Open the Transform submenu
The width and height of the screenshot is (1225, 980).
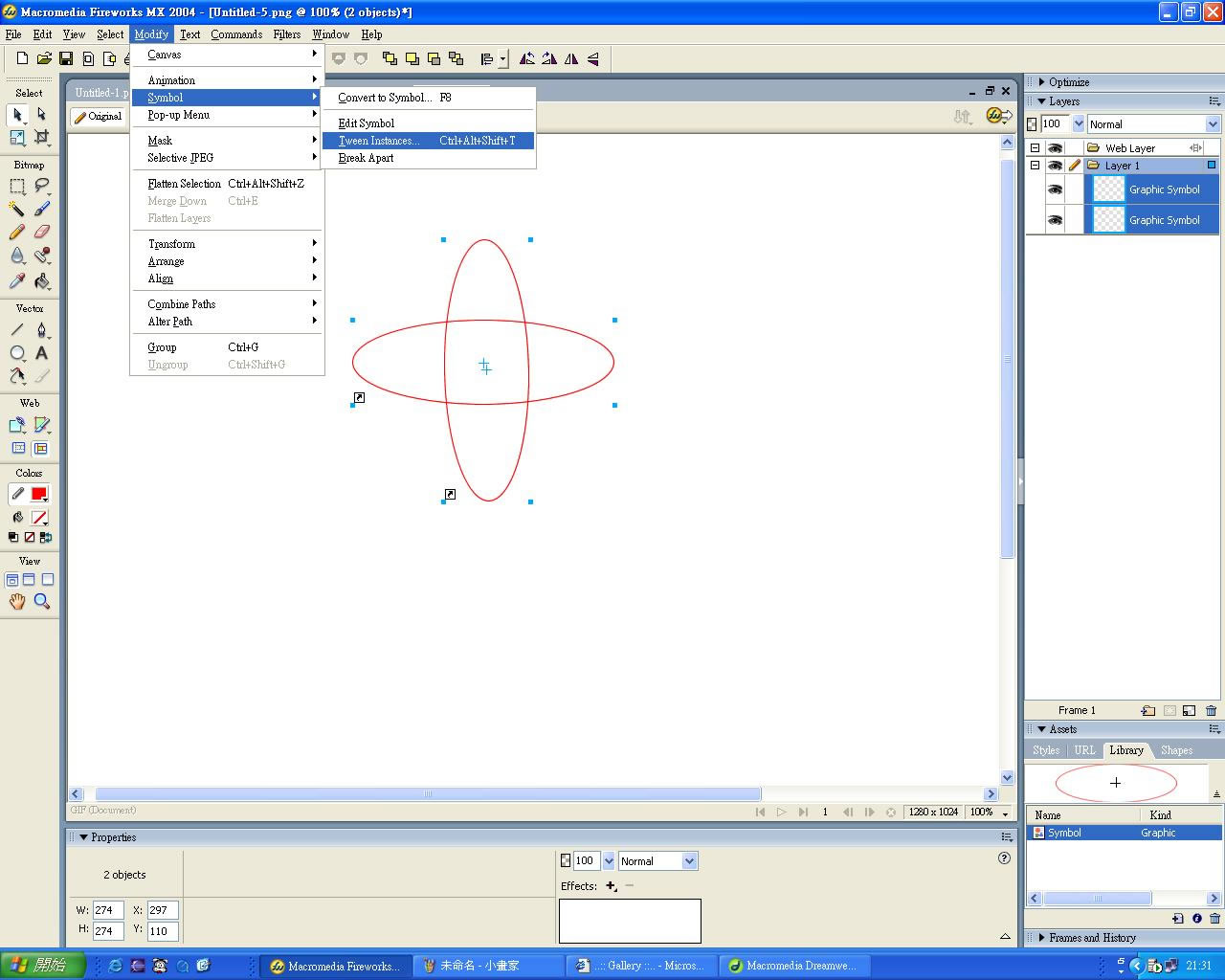[x=227, y=244]
